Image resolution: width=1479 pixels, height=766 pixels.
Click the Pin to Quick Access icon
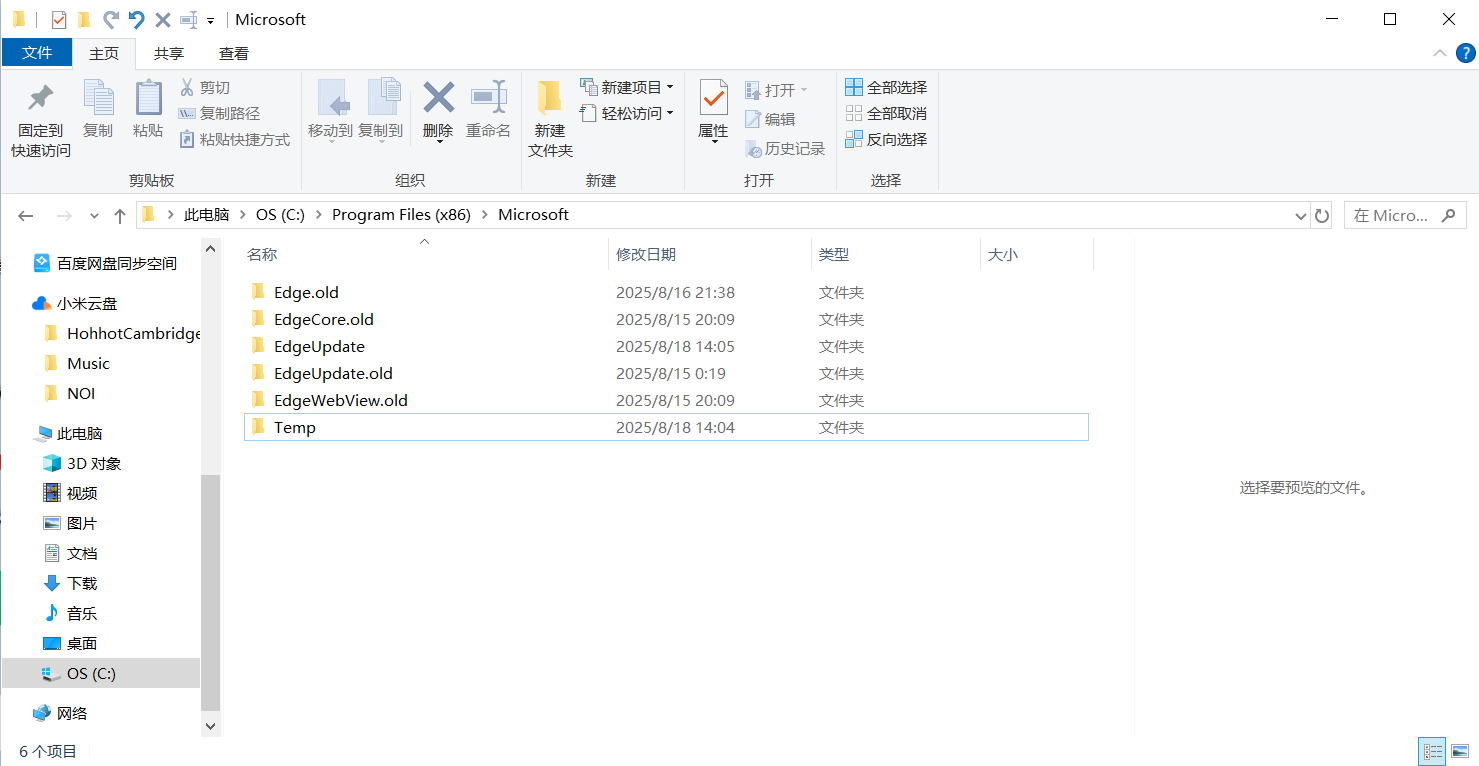[x=40, y=98]
